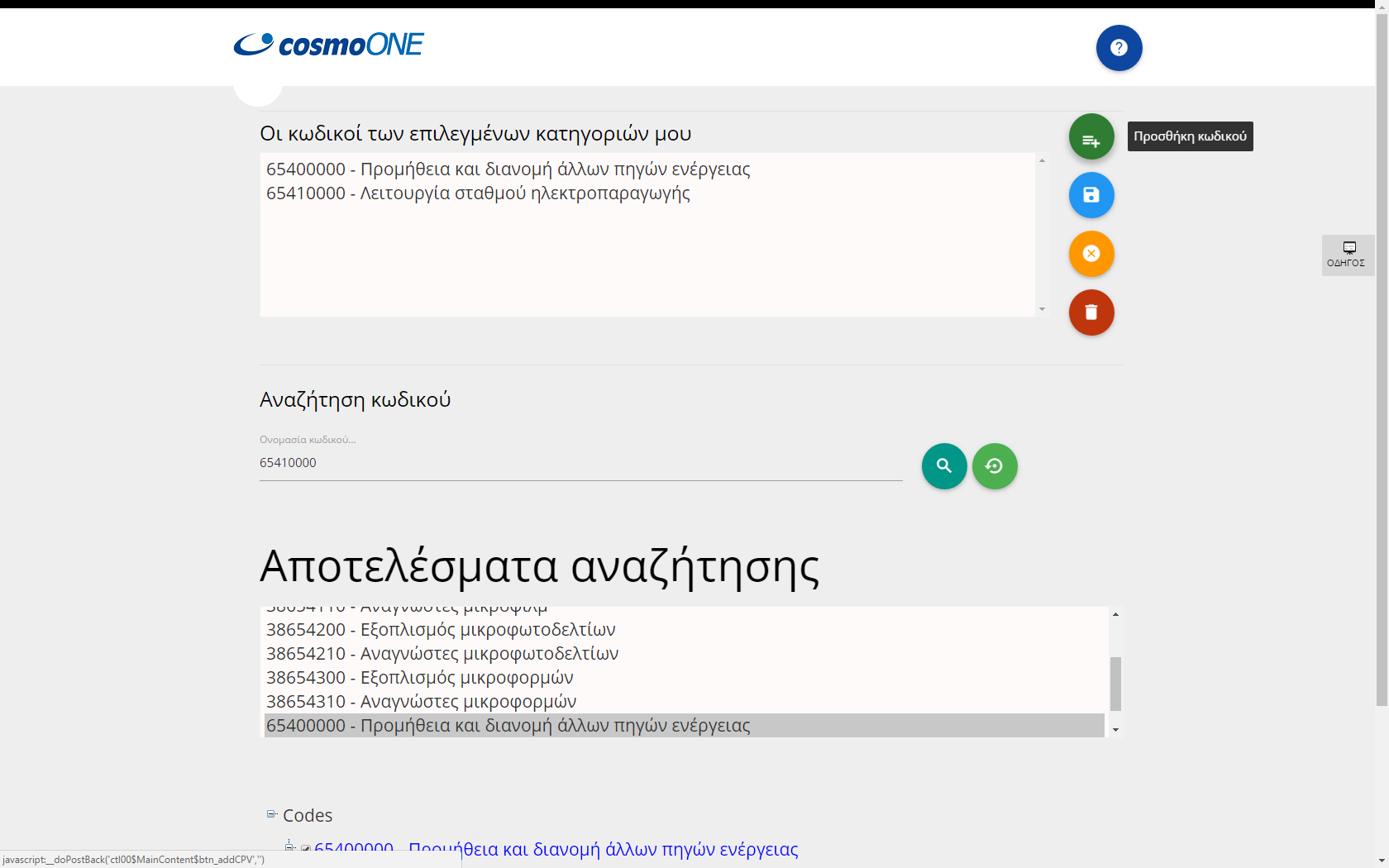Go to cosmoONE home via logo

tap(328, 45)
